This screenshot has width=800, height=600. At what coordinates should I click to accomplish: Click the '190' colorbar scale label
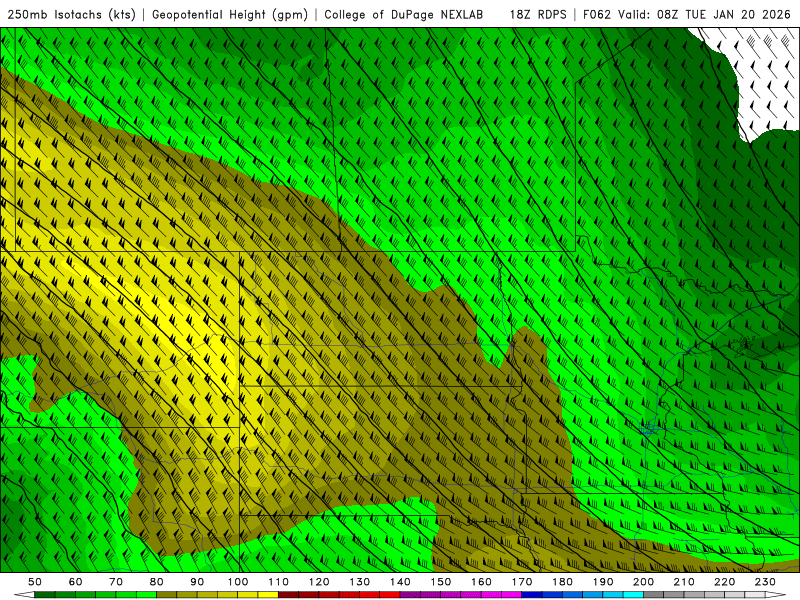pyautogui.click(x=604, y=582)
